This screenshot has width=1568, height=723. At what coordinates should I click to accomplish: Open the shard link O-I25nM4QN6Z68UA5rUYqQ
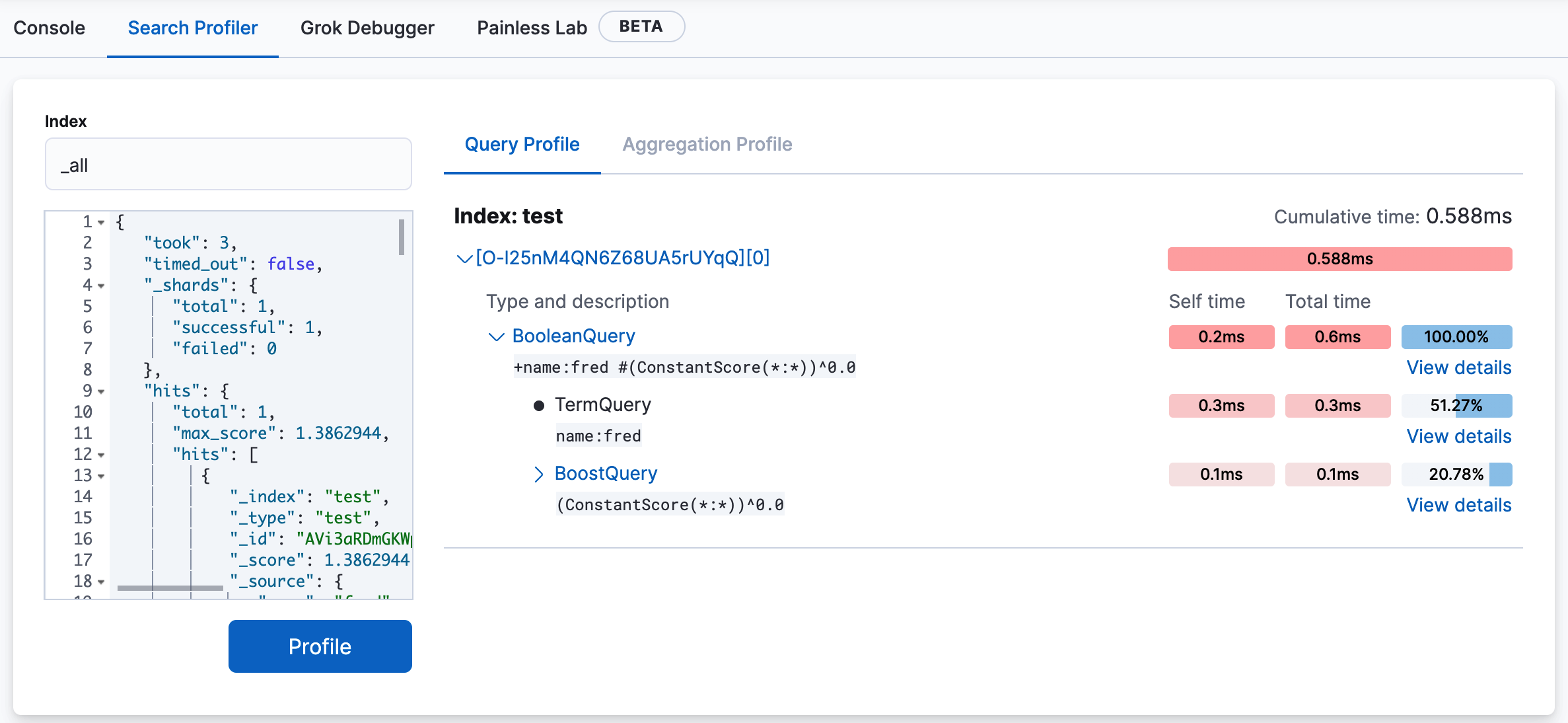coord(624,258)
